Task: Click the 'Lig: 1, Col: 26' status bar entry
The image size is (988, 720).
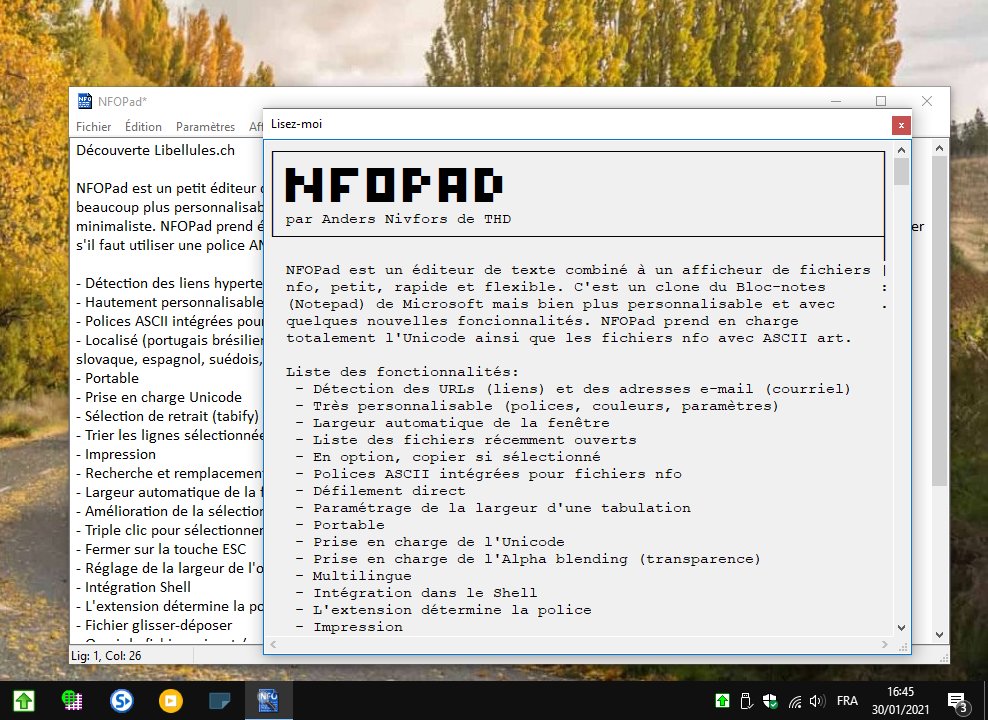Action: click(x=106, y=656)
